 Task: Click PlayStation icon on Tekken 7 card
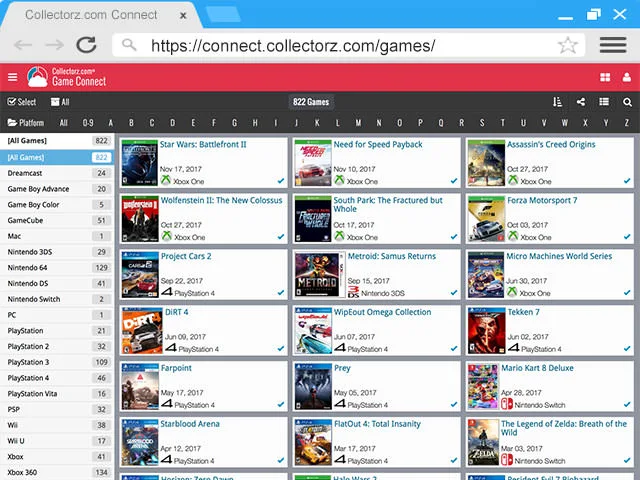(x=514, y=348)
